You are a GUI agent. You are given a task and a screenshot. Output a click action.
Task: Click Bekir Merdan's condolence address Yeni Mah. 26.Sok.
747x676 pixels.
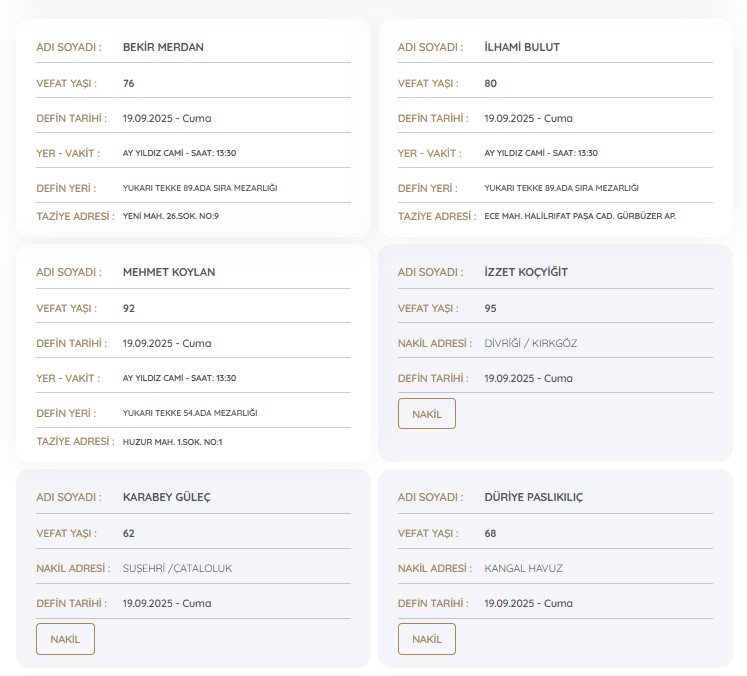tap(170, 216)
